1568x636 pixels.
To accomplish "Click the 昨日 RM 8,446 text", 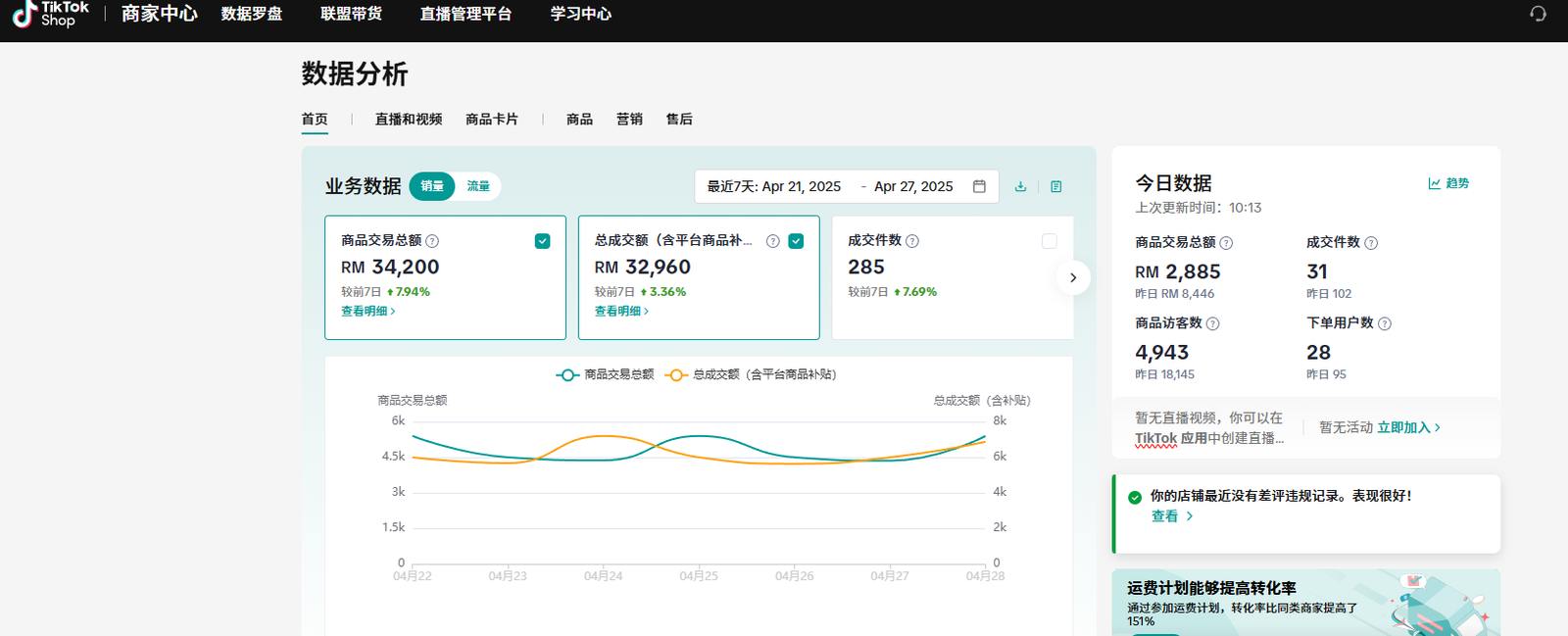I will [x=1175, y=294].
